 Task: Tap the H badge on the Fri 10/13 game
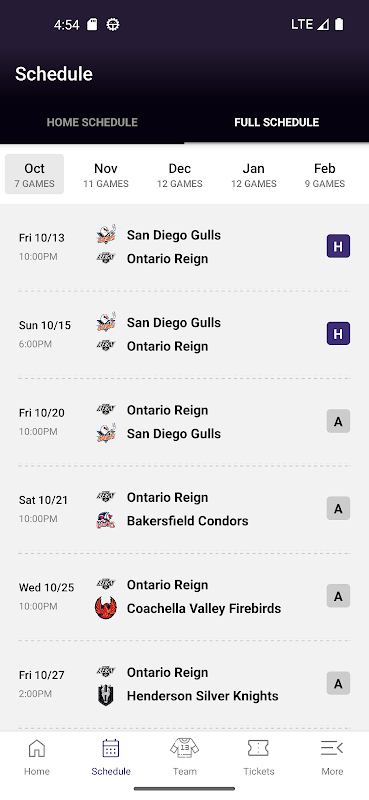pyautogui.click(x=338, y=246)
